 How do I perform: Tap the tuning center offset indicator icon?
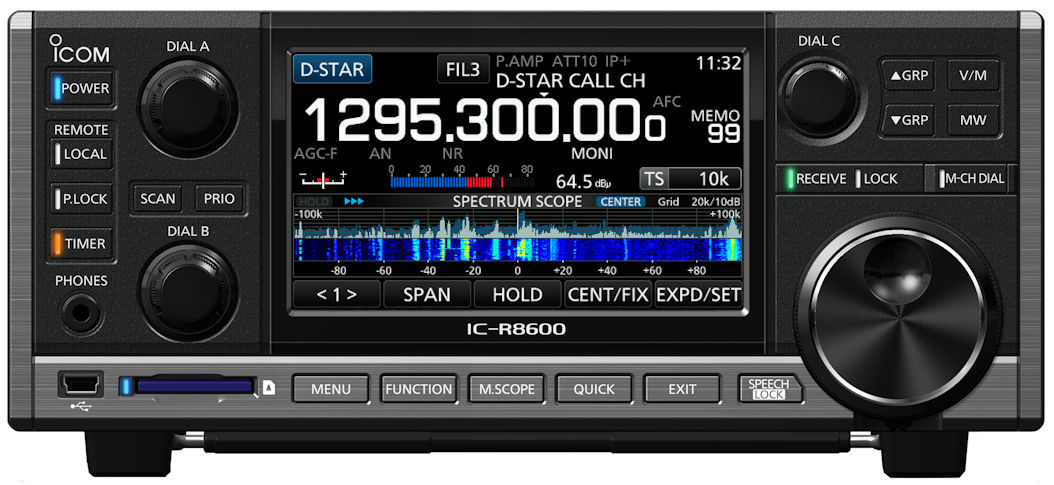tap(325, 179)
